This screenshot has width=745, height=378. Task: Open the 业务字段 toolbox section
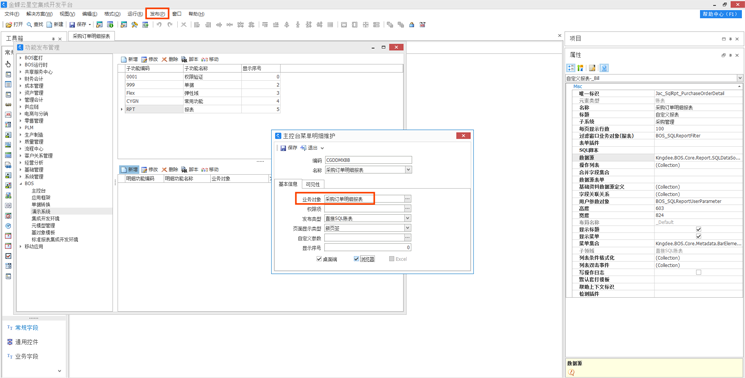[x=27, y=356]
